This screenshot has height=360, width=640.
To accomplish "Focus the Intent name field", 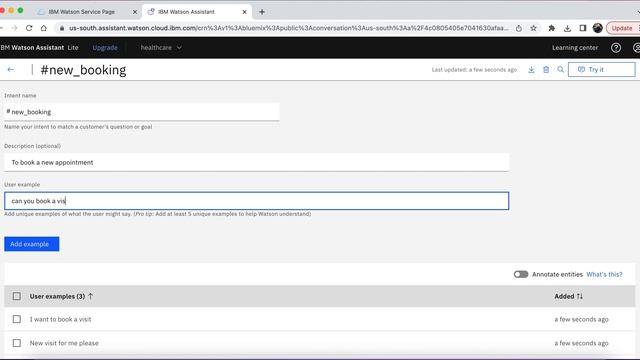I will [x=142, y=112].
